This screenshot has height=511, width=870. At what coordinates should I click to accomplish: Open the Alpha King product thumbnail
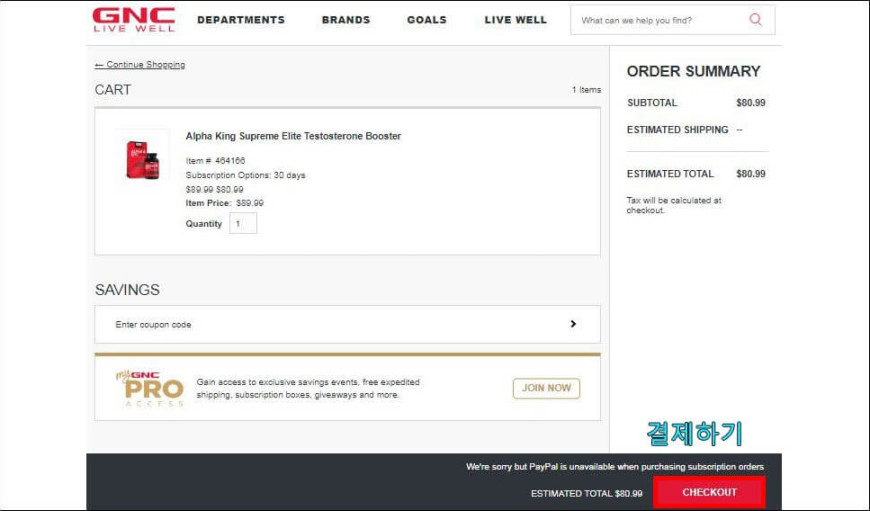tap(142, 160)
